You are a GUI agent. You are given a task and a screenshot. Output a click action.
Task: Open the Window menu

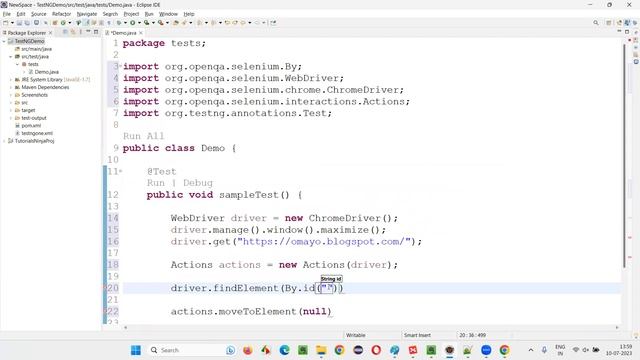pos(168,14)
